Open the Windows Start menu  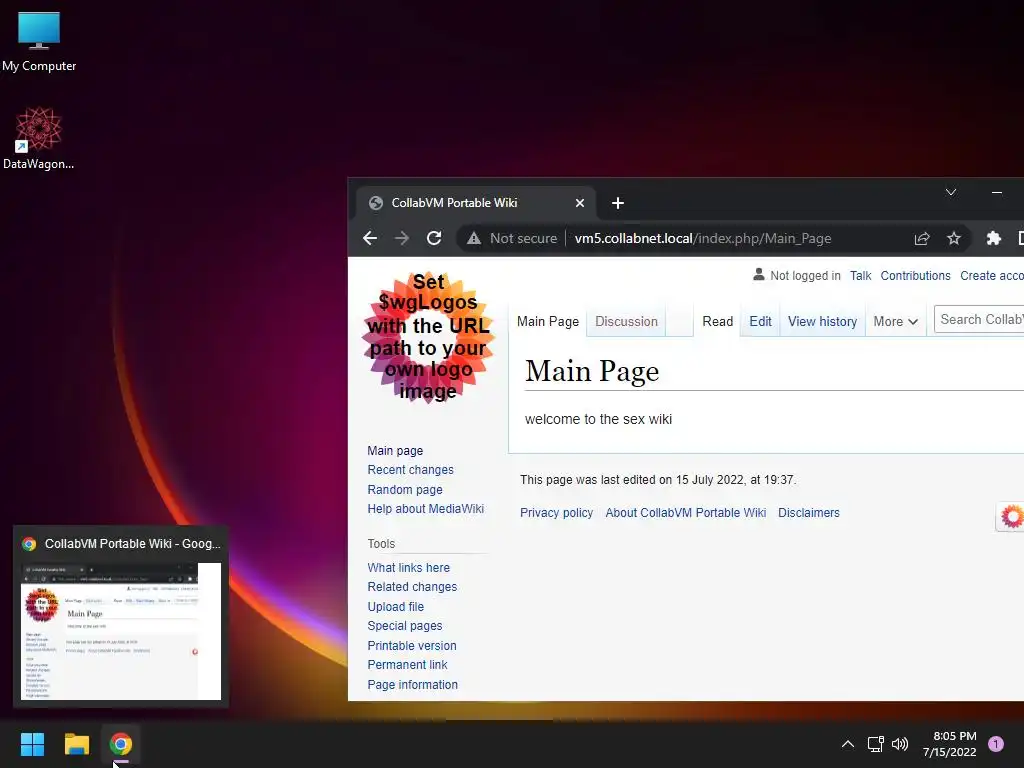(32, 744)
